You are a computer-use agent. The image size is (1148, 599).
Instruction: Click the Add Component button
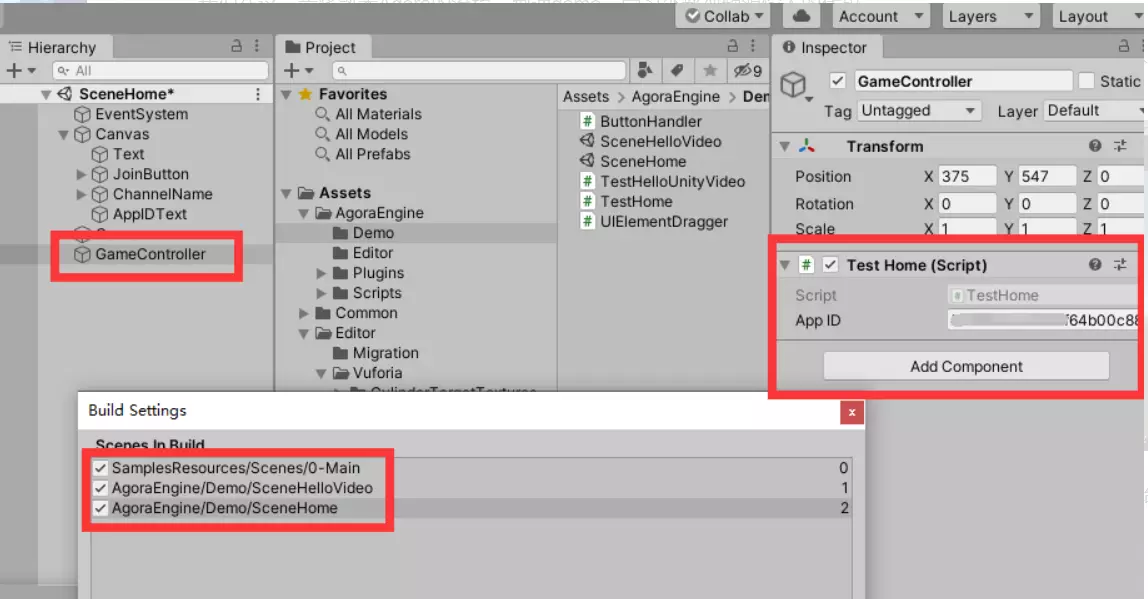966,366
